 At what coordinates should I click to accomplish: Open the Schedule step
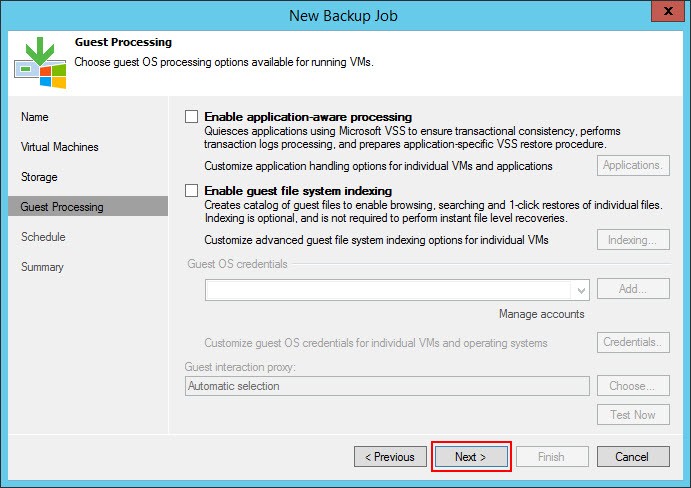(43, 237)
